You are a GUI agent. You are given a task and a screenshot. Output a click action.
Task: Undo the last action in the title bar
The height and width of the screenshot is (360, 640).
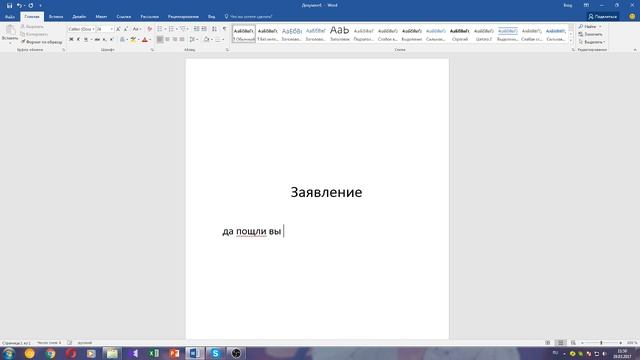(x=19, y=5)
